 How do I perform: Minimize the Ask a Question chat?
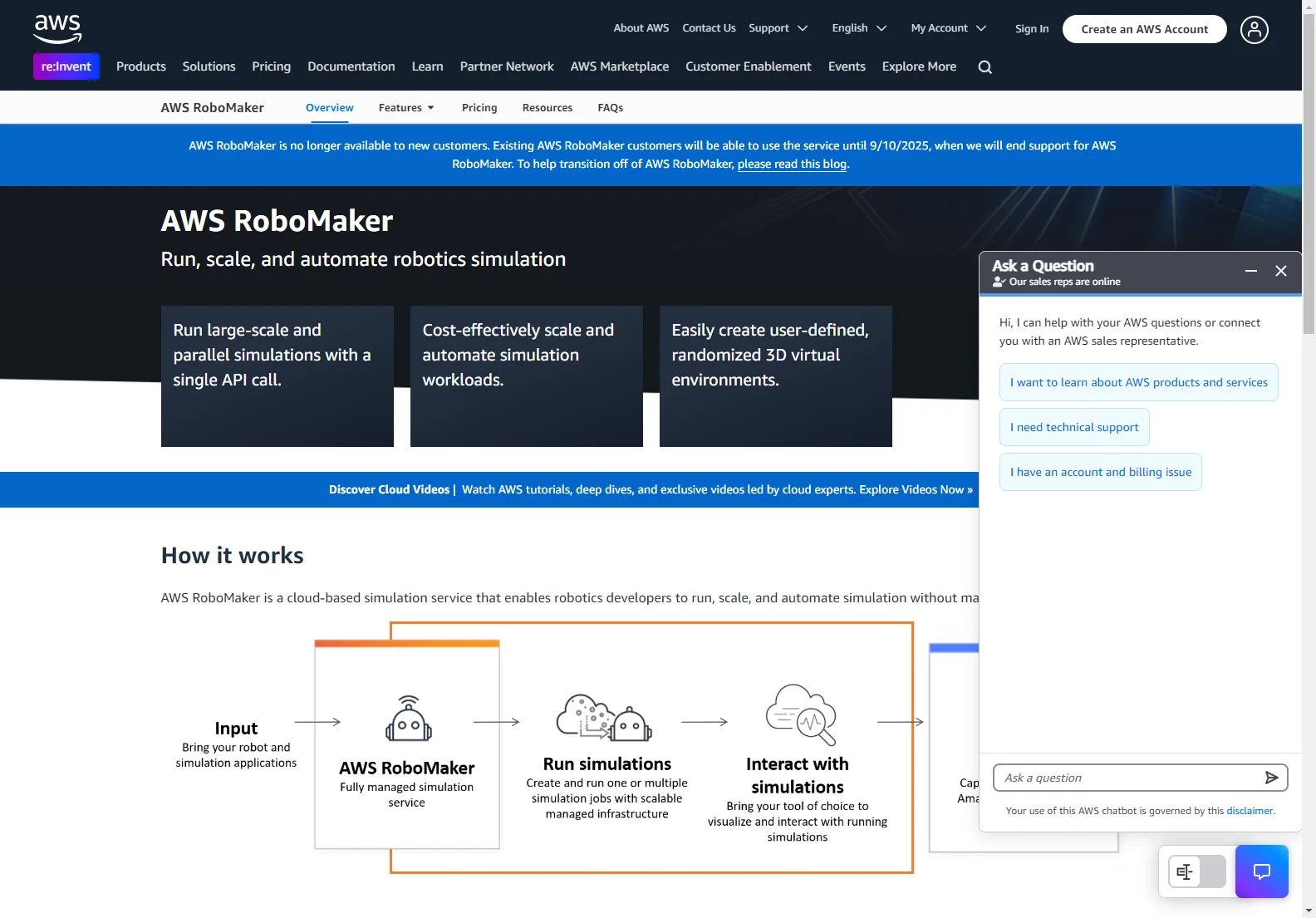click(x=1251, y=271)
